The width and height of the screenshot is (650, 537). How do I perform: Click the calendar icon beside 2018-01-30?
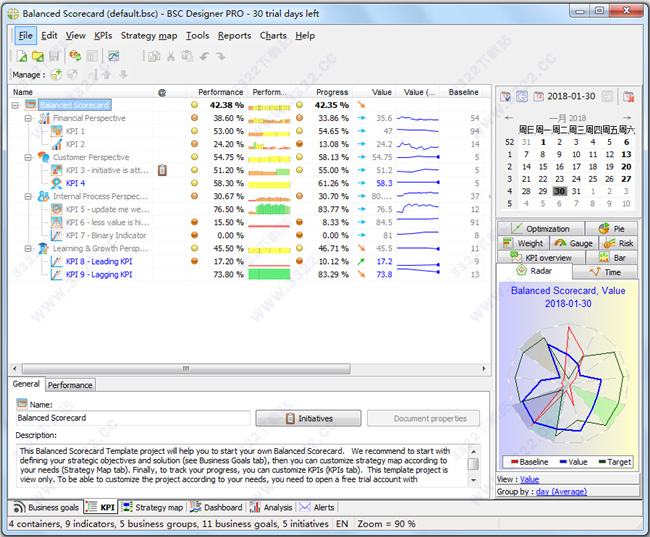tap(538, 97)
